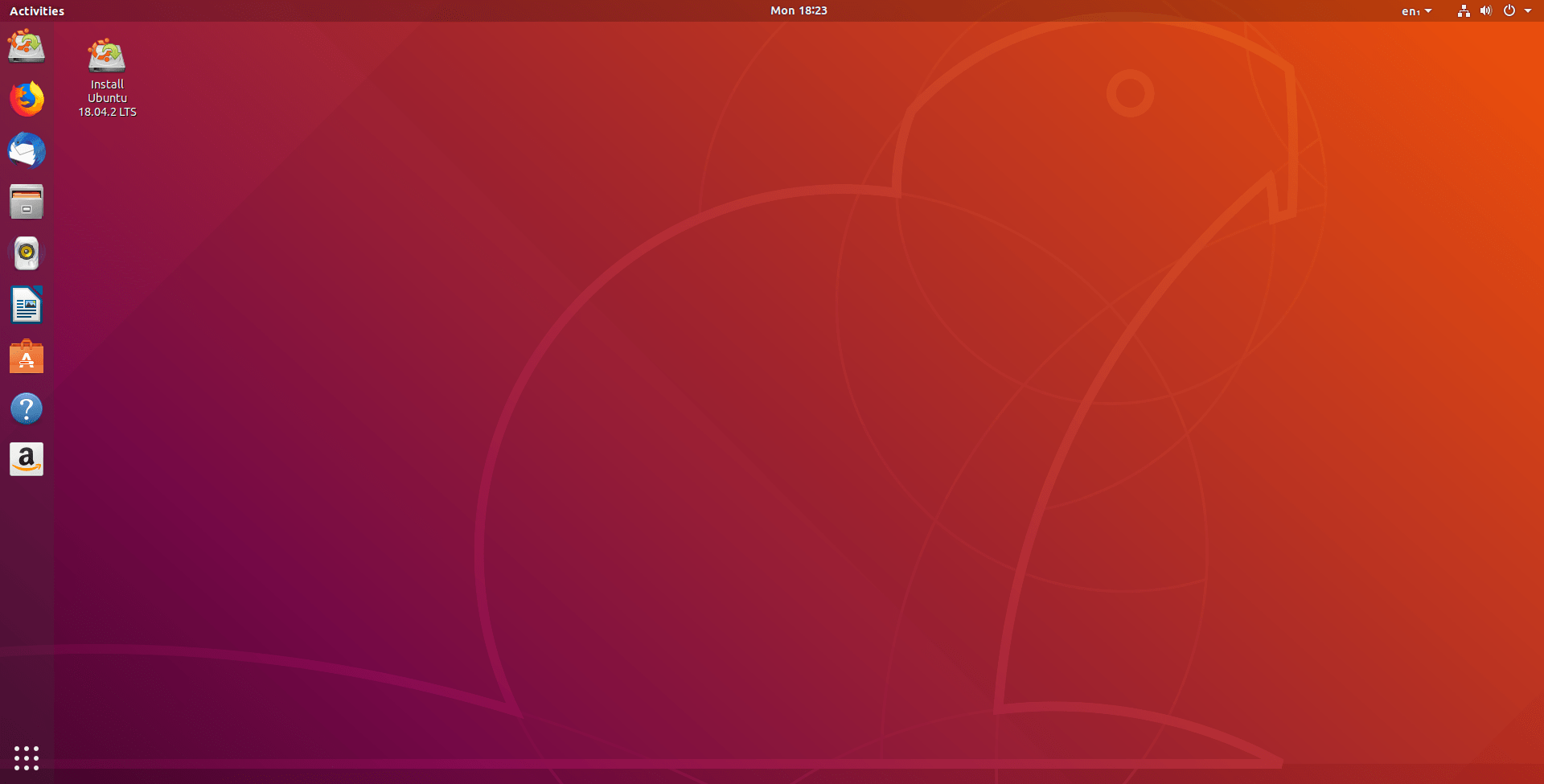
Task: Click the network status icon in the top bar
Action: coord(1464,11)
